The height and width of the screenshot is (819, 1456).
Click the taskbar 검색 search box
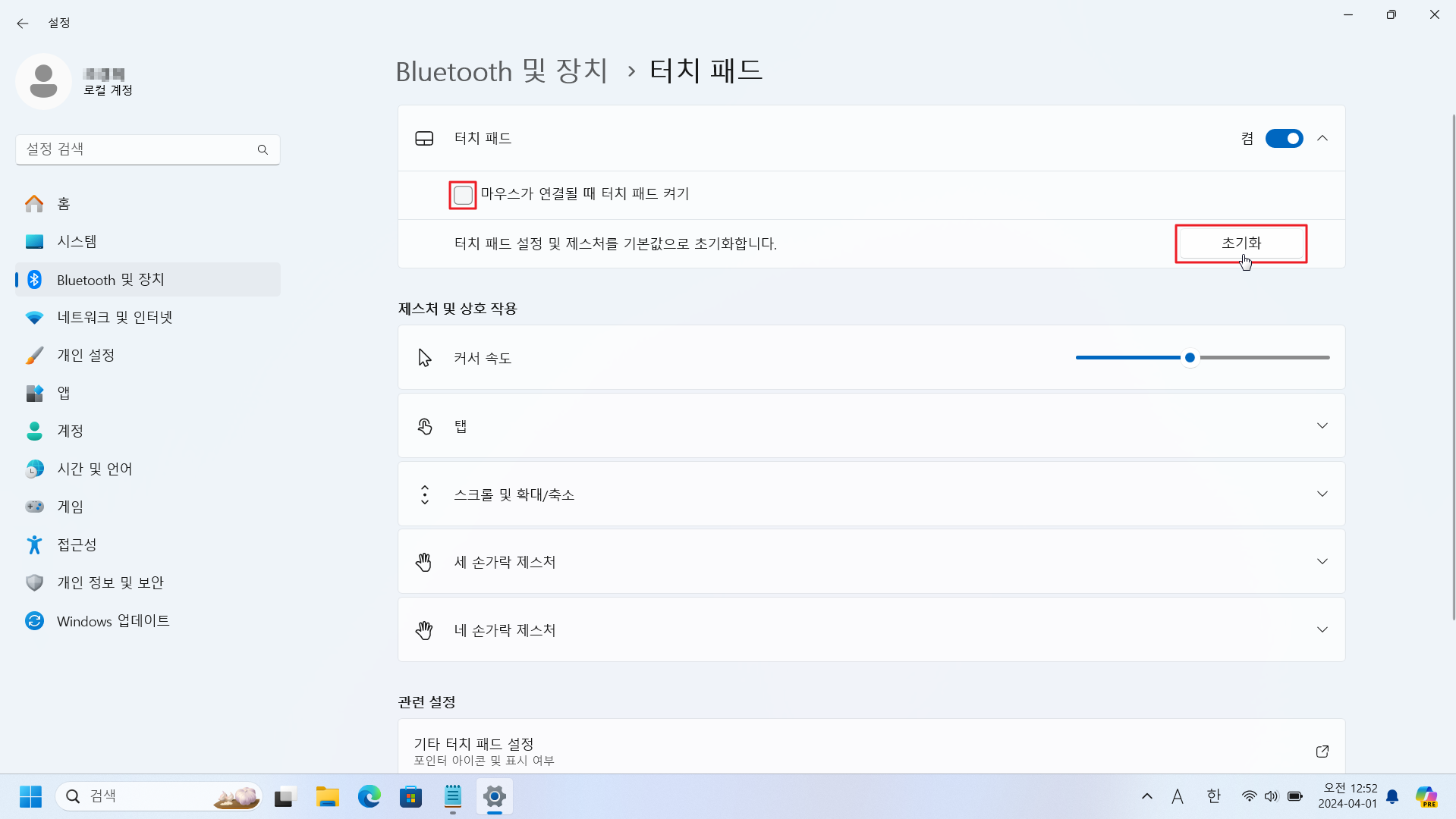[x=159, y=796]
